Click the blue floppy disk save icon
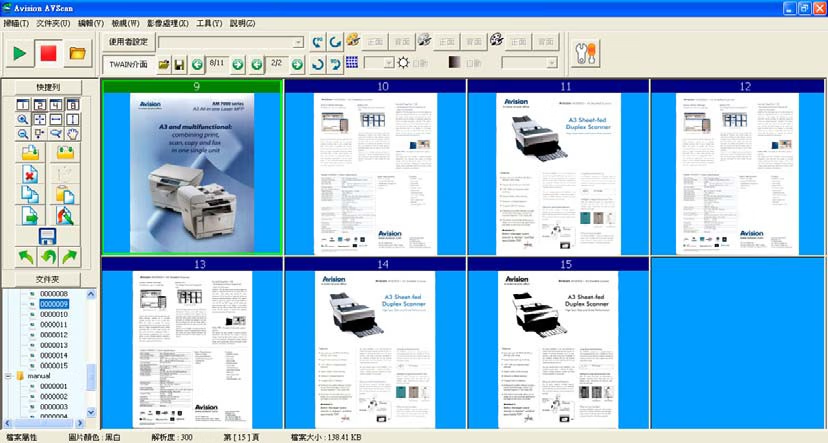The height and width of the screenshot is (443, 828). click(46, 237)
